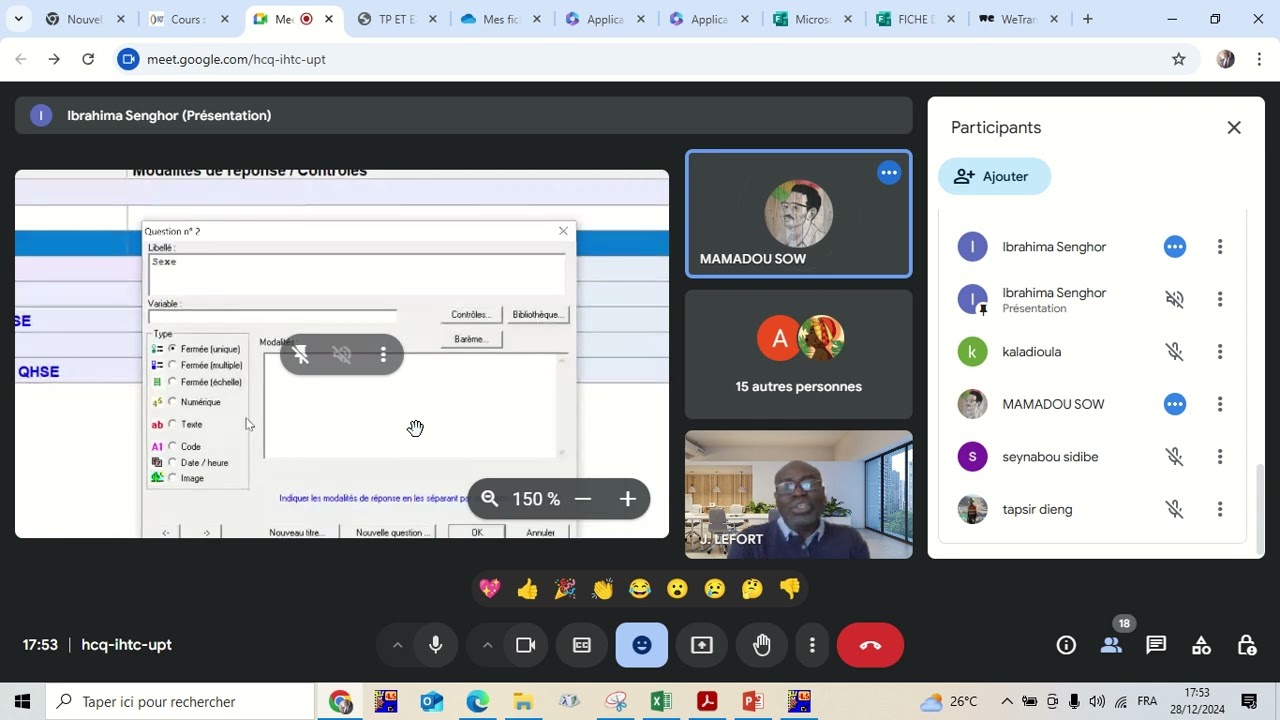This screenshot has height=720, width=1280.
Task: Turn off camera in the call bar
Action: [x=525, y=645]
